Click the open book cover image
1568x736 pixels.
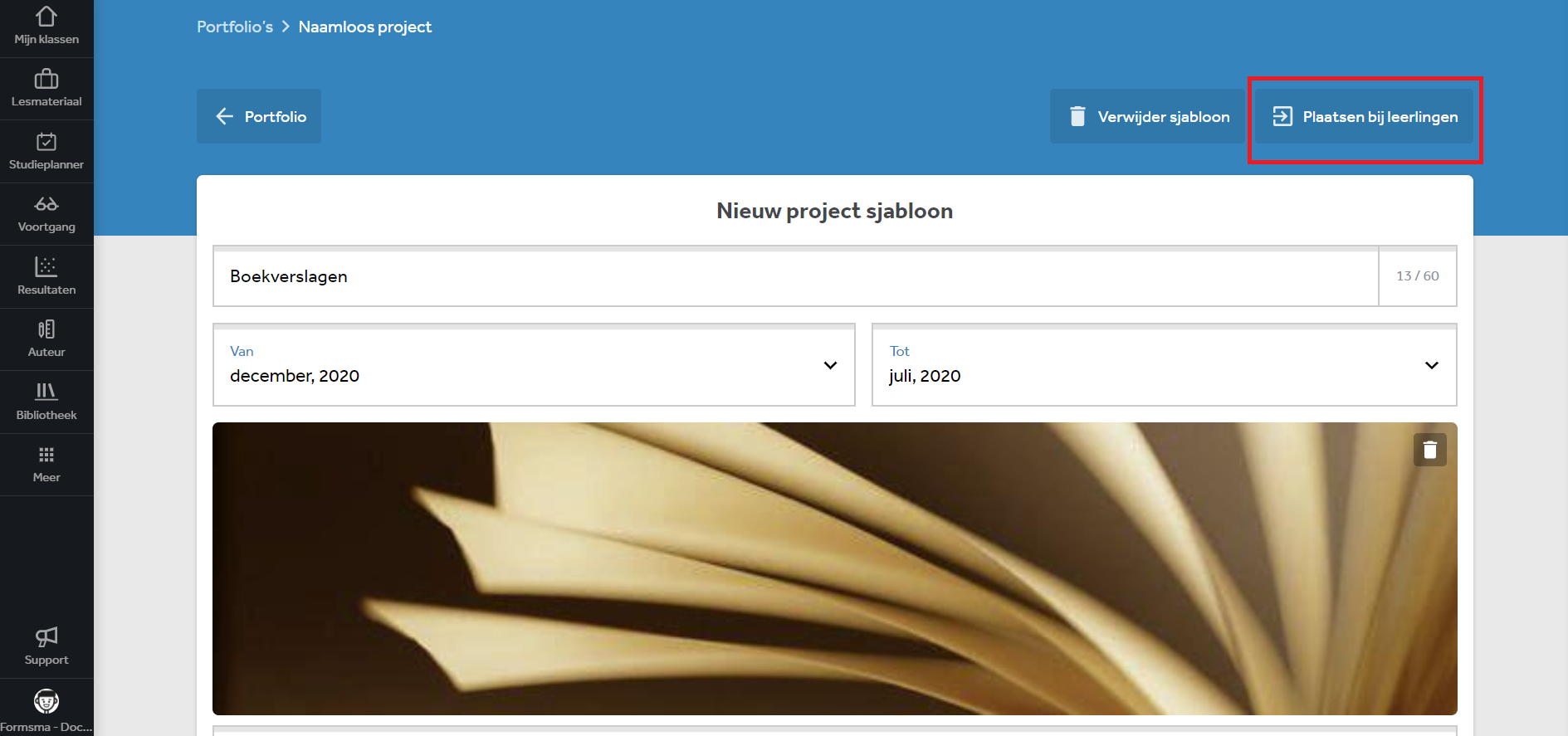click(835, 568)
